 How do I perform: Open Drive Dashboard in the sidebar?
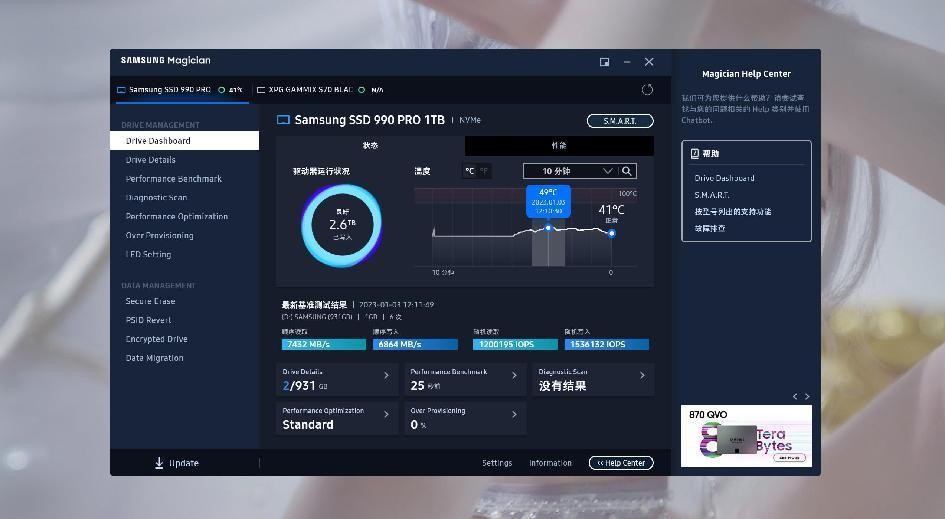[x=184, y=140]
